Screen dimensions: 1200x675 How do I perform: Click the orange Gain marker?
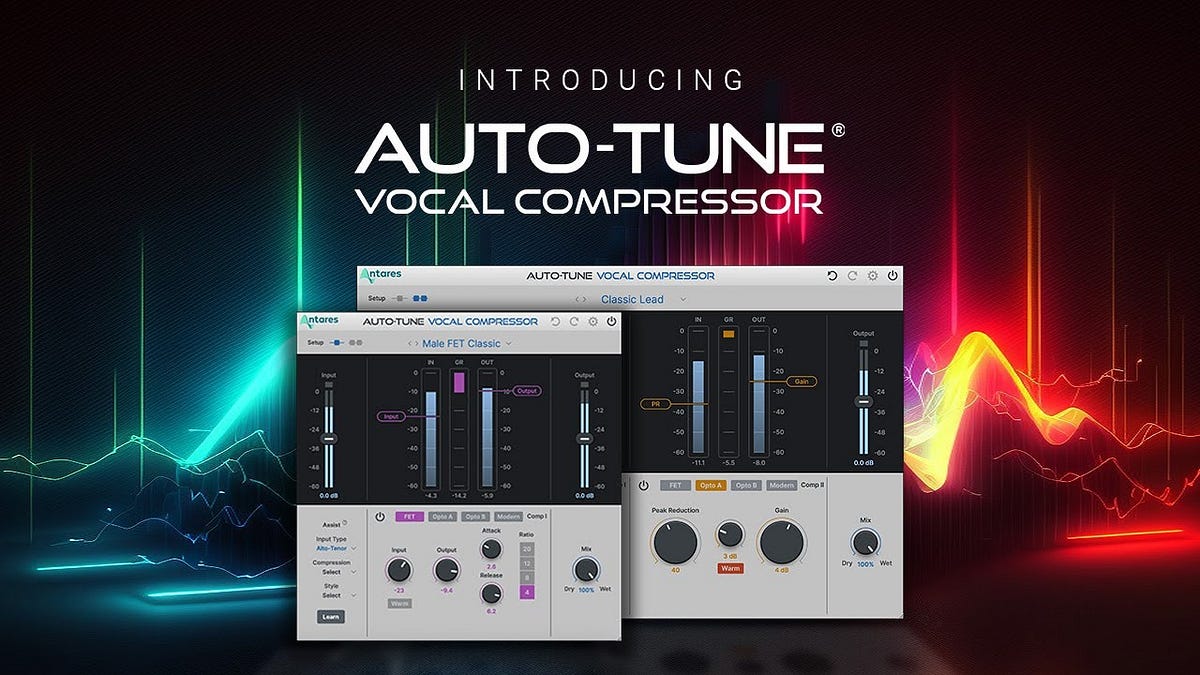[x=801, y=382]
